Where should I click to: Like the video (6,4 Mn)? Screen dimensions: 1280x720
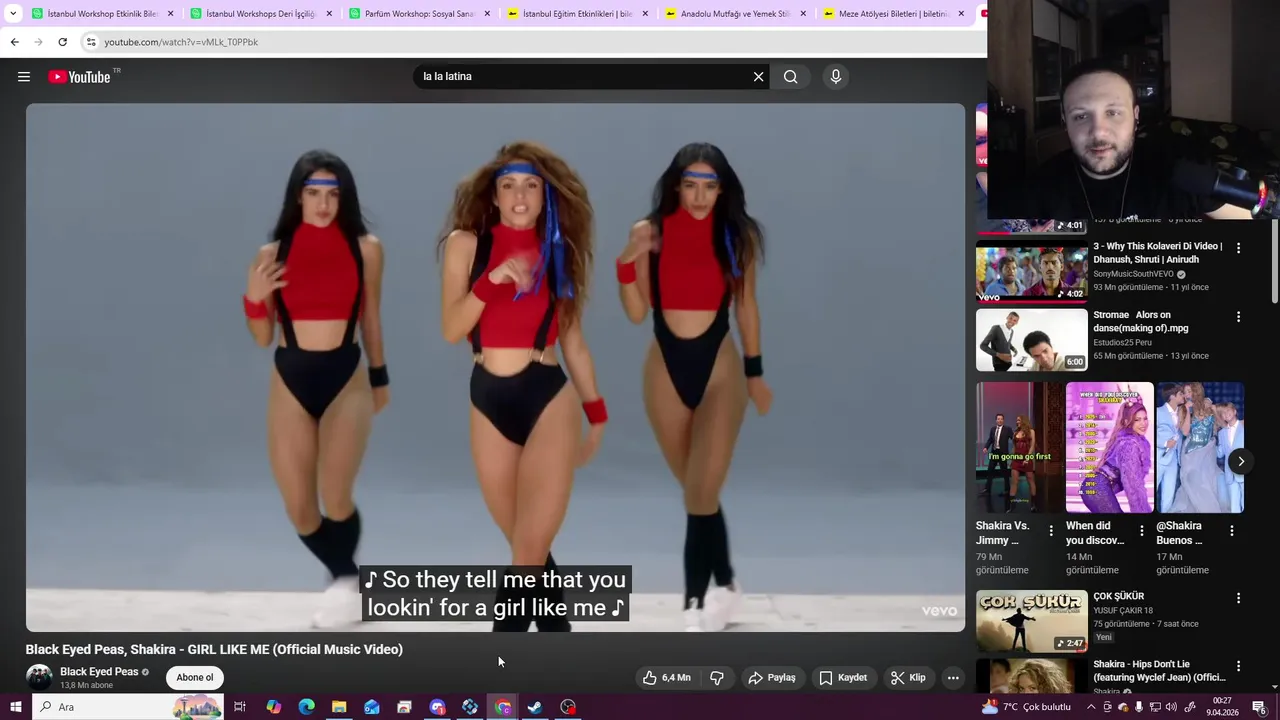click(x=667, y=677)
